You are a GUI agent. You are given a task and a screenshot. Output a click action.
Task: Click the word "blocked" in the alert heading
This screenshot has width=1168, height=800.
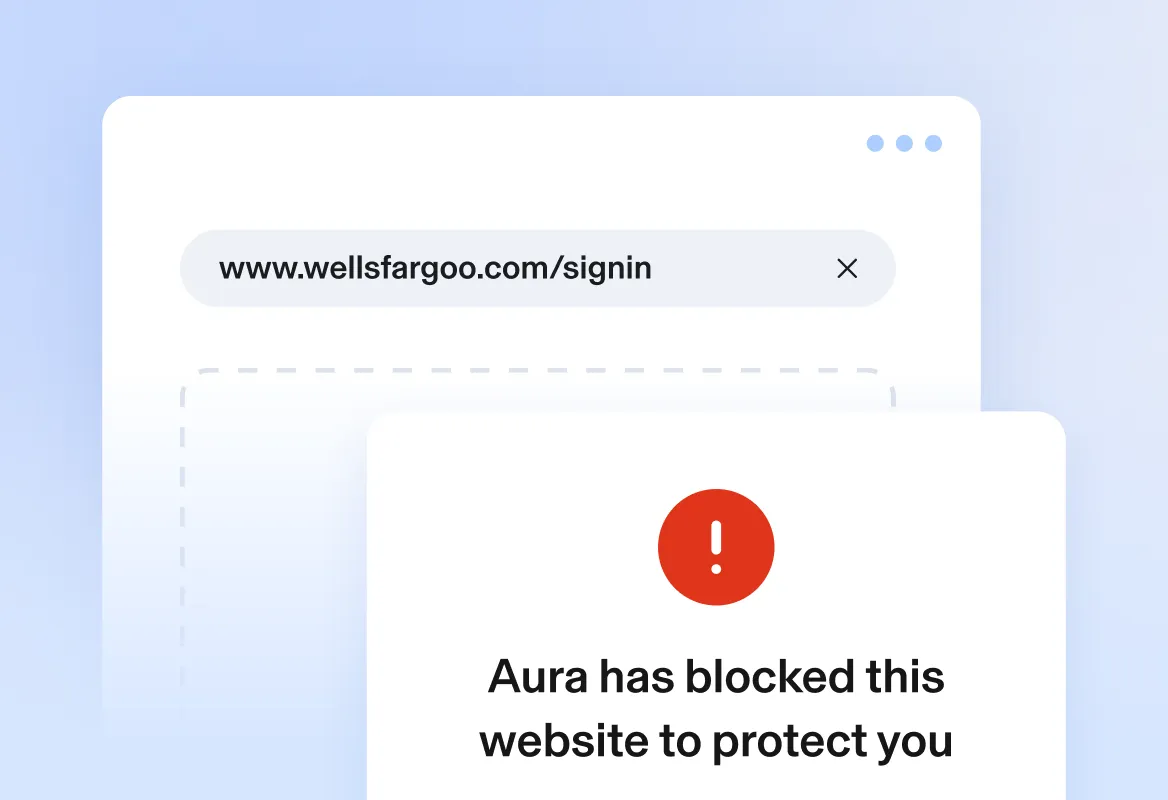pos(769,676)
